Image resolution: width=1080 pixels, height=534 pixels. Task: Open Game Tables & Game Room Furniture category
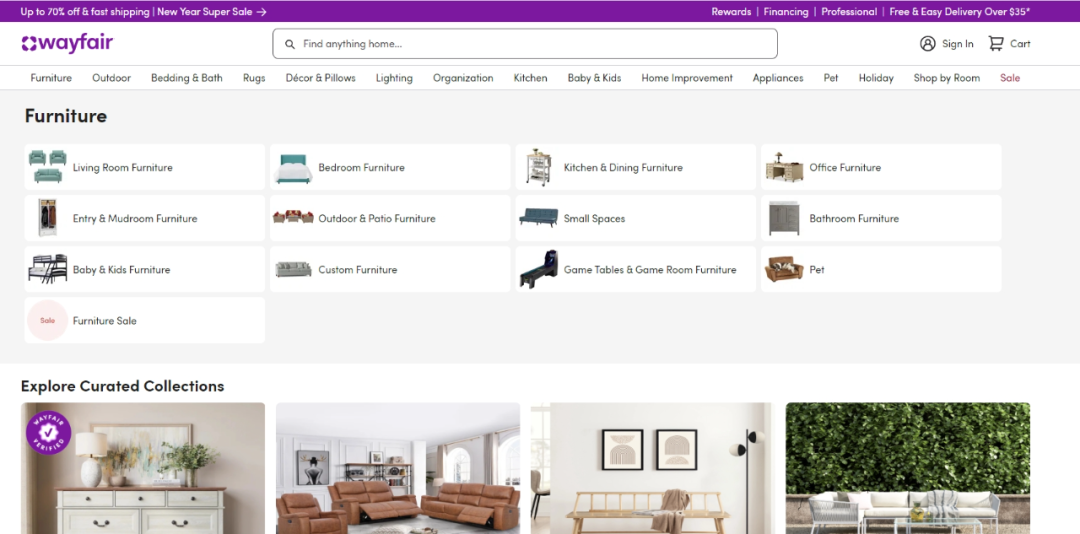[x=636, y=269]
